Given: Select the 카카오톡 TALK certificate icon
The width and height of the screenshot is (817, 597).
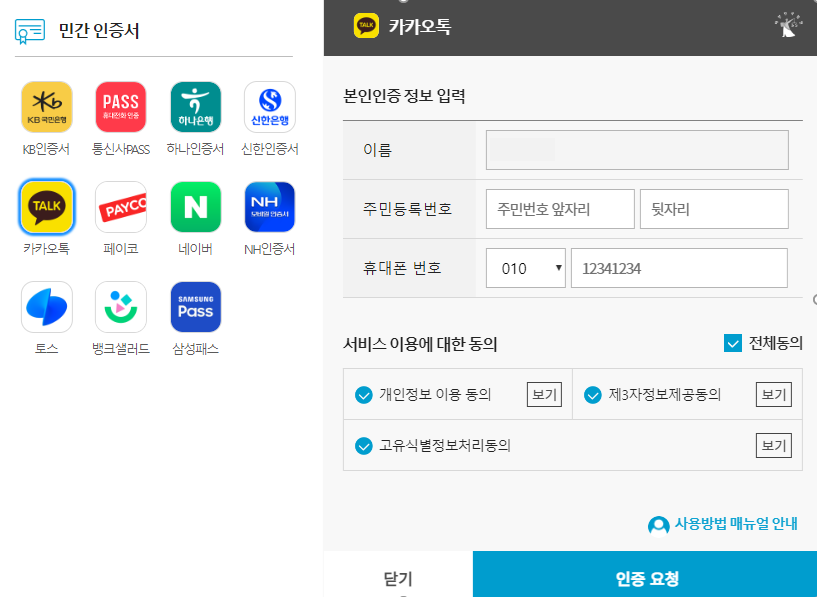Looking at the screenshot, I should coord(46,207).
